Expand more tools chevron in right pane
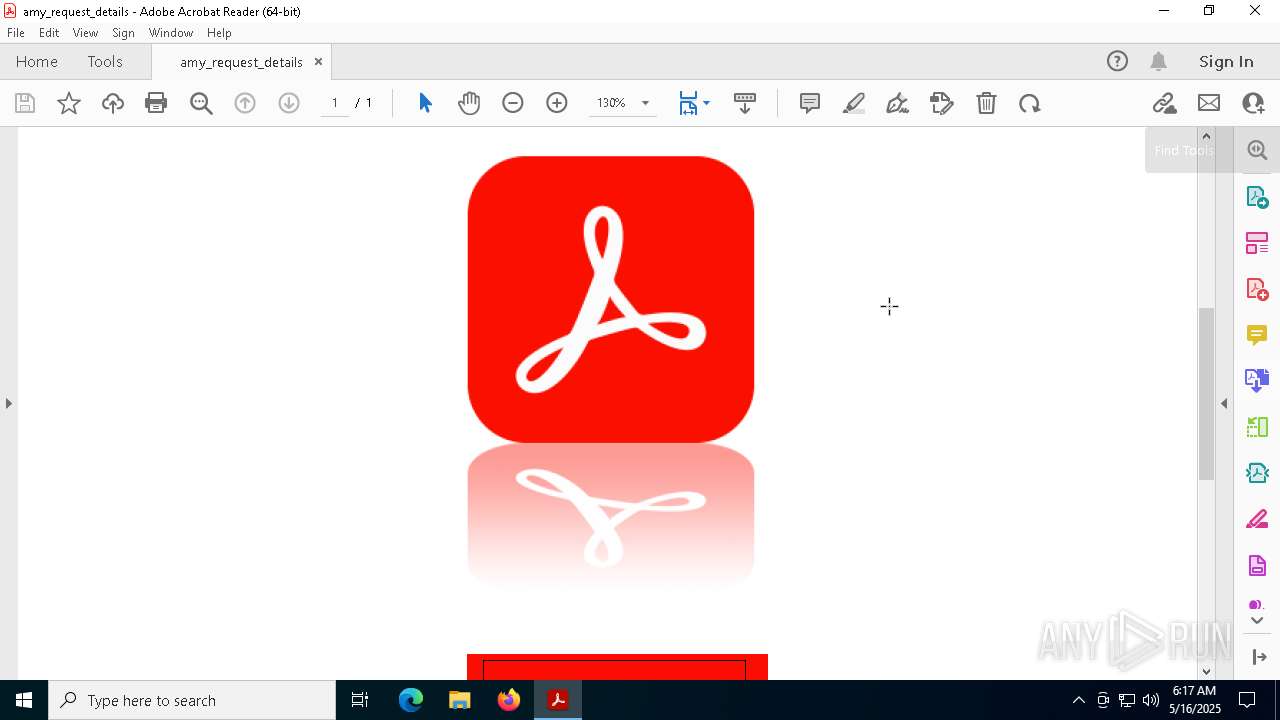 tap(1257, 620)
